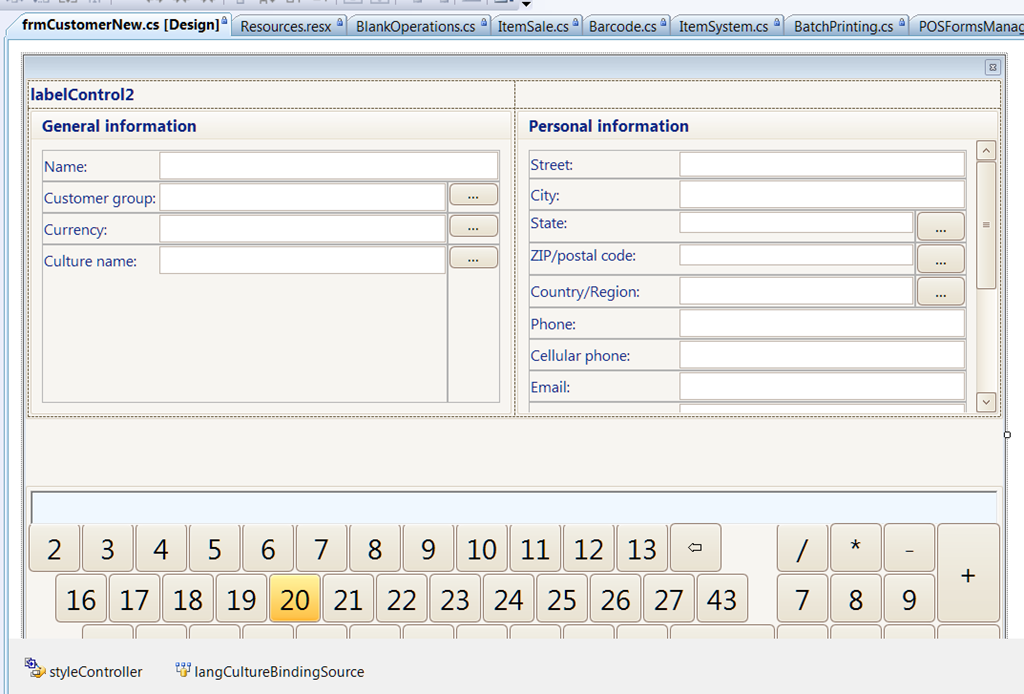
Task: Switch to the Resources.resx tab
Action: click(x=286, y=26)
